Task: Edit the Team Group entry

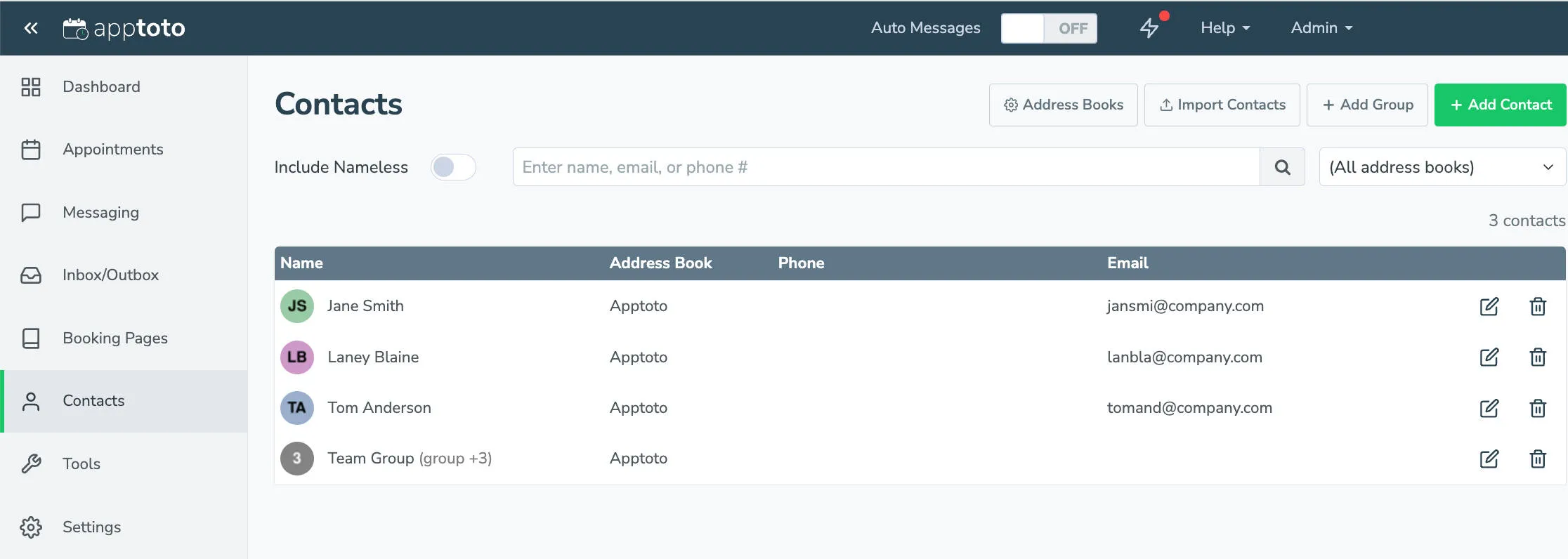Action: coord(1489,459)
